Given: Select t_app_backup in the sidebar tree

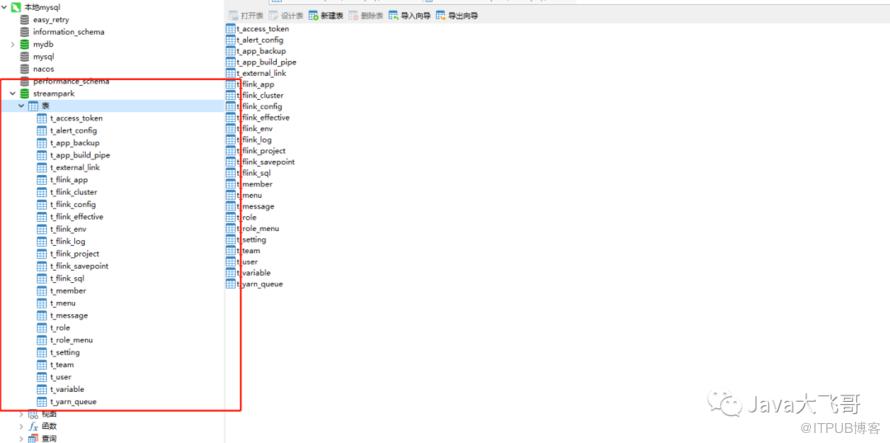Looking at the screenshot, I should pos(75,143).
